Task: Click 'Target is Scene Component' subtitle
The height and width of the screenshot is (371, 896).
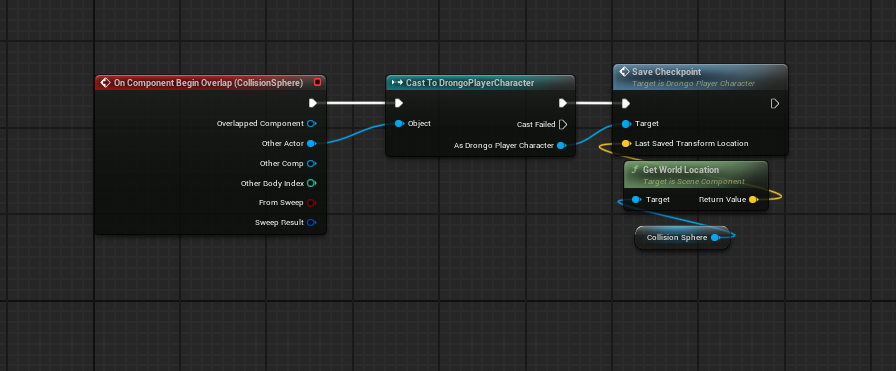Action: tap(694, 181)
